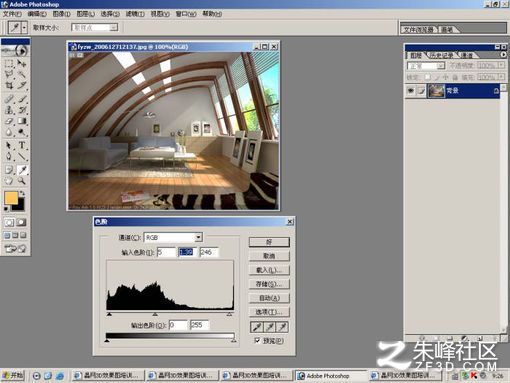Toggle the lock transparency checkbox in Layers
Image resolution: width=510 pixels, height=383 pixels.
coord(428,77)
